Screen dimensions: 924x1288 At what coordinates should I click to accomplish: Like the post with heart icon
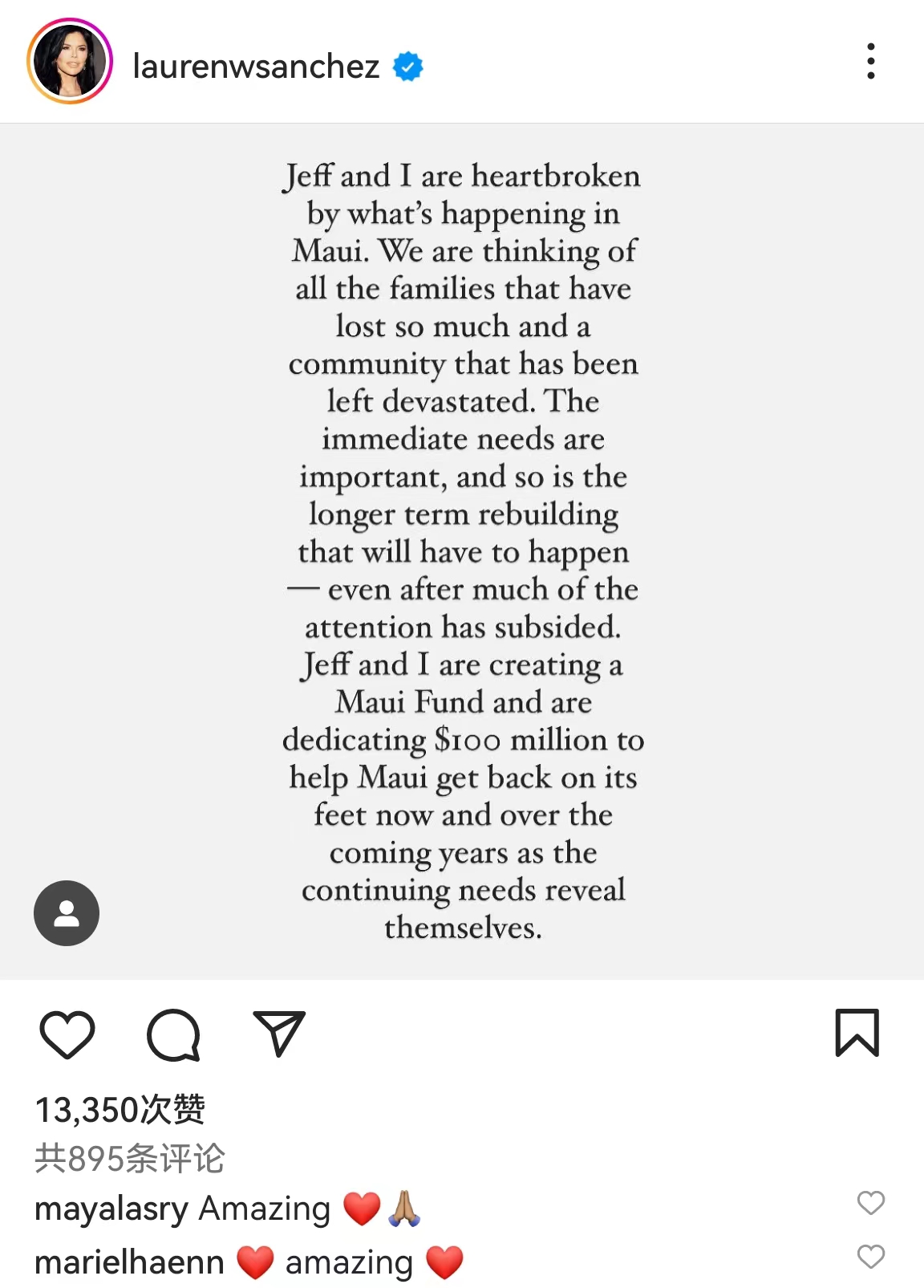click(x=67, y=1034)
